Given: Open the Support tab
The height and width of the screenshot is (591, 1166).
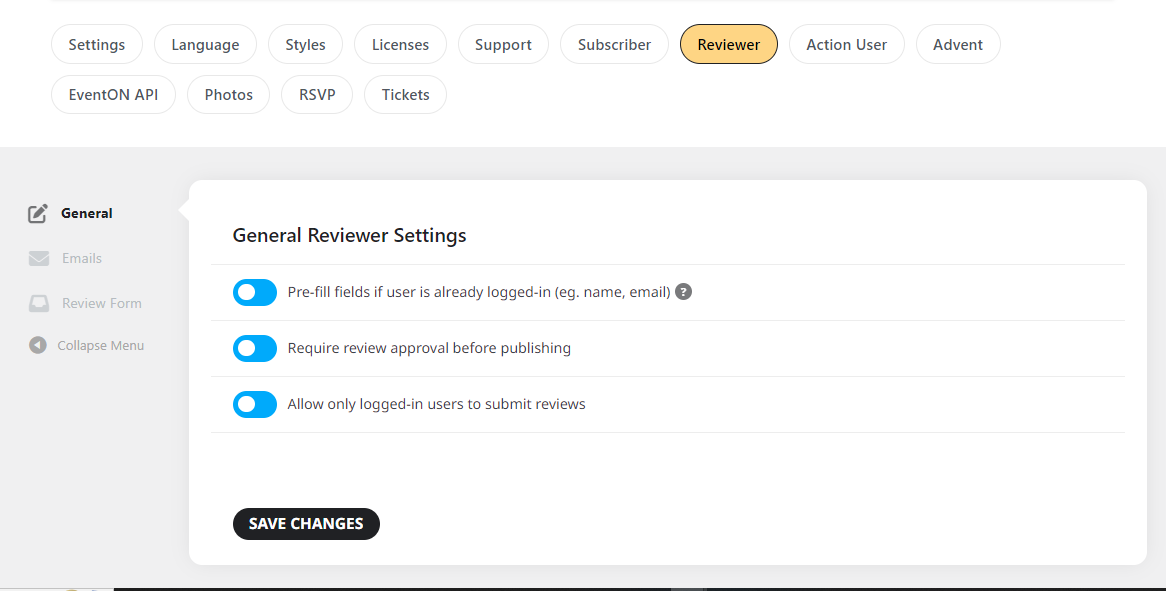Looking at the screenshot, I should [x=503, y=45].
